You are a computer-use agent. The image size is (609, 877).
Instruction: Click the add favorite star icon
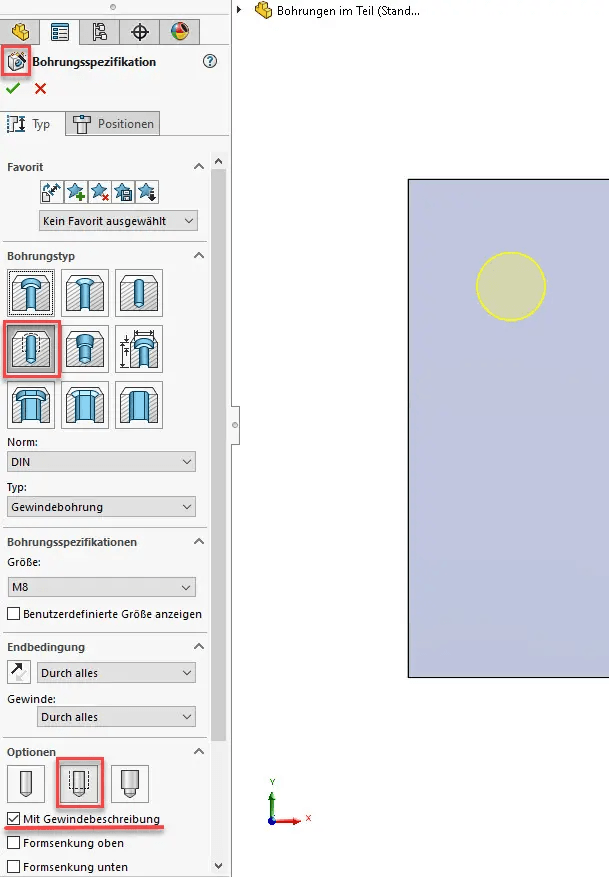(x=76, y=192)
